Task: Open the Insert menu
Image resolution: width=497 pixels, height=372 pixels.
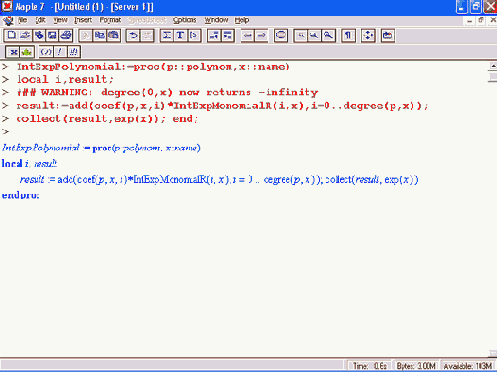Action: click(83, 20)
